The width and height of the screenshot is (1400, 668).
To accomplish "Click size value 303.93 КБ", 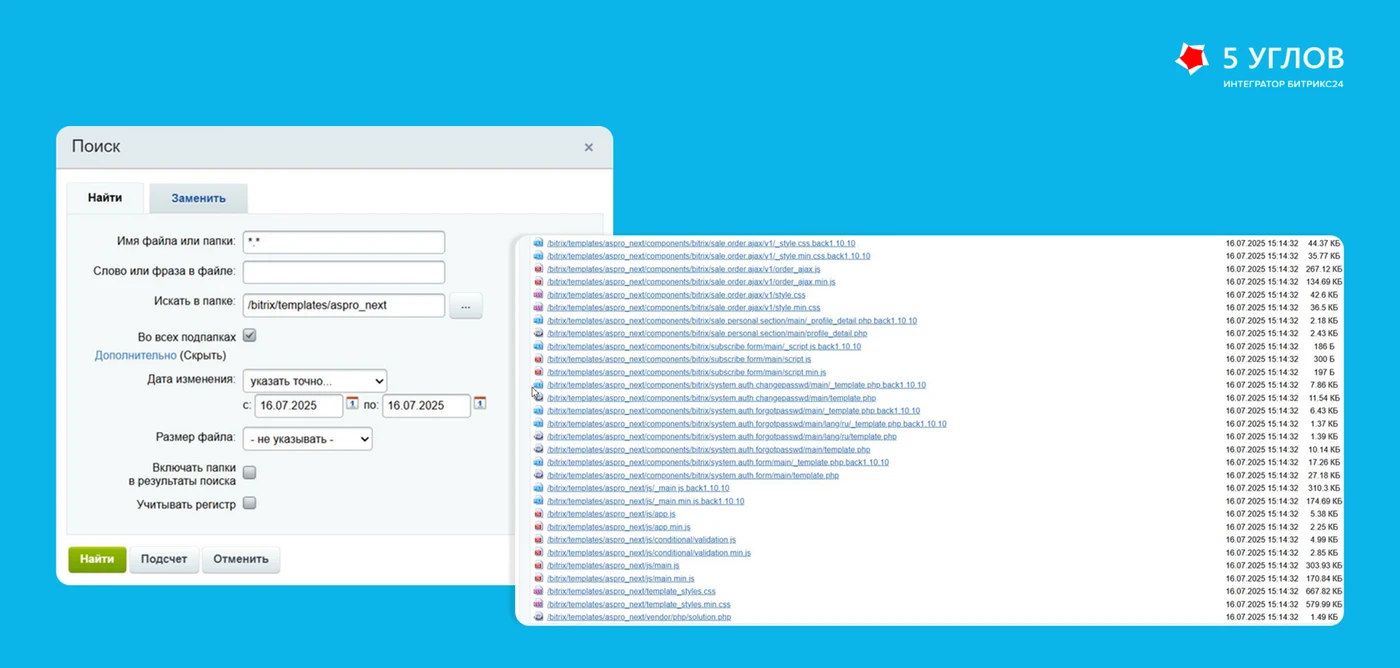I will (1322, 566).
